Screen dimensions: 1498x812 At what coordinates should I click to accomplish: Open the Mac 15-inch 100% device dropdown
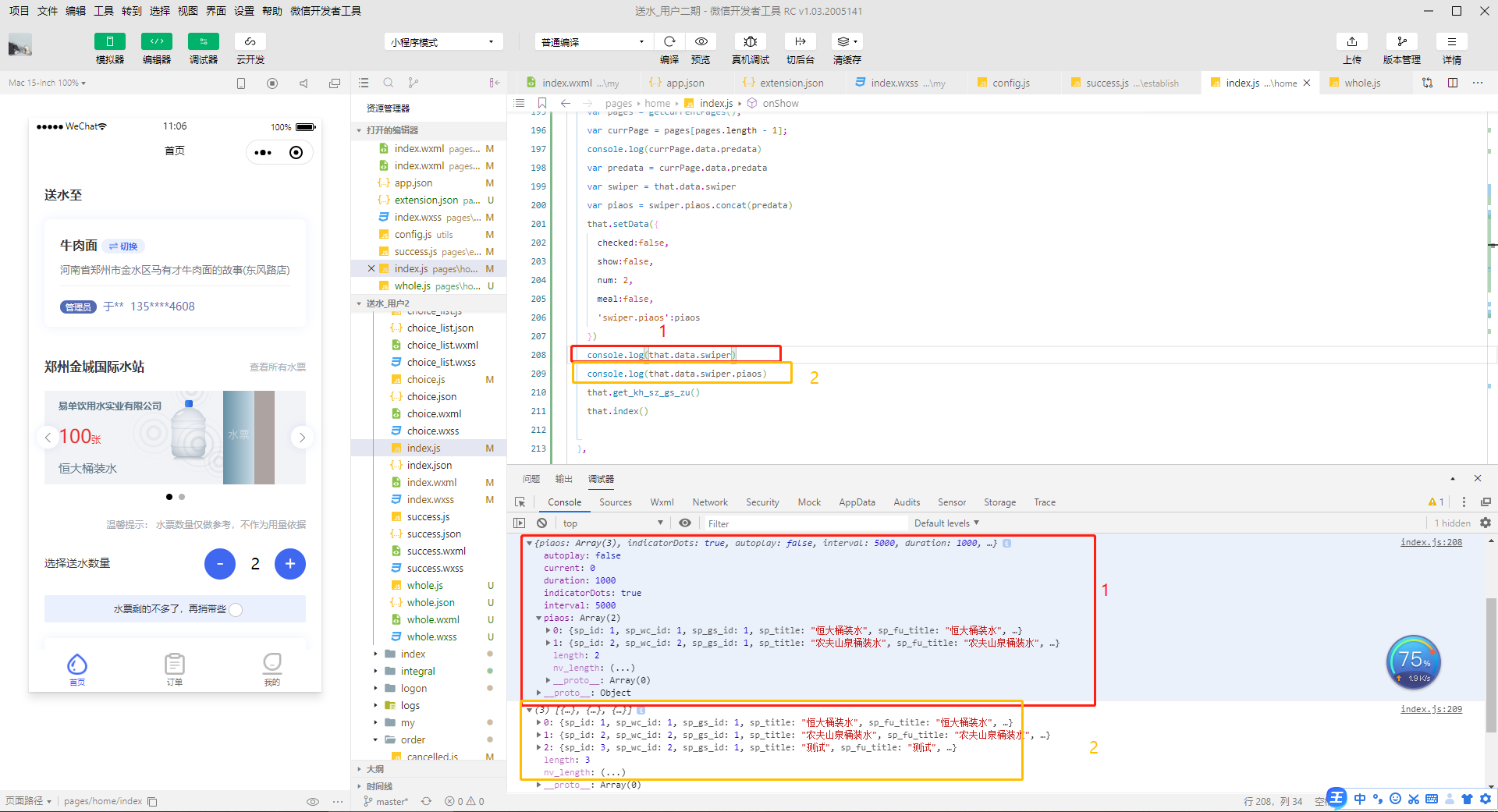click(47, 83)
